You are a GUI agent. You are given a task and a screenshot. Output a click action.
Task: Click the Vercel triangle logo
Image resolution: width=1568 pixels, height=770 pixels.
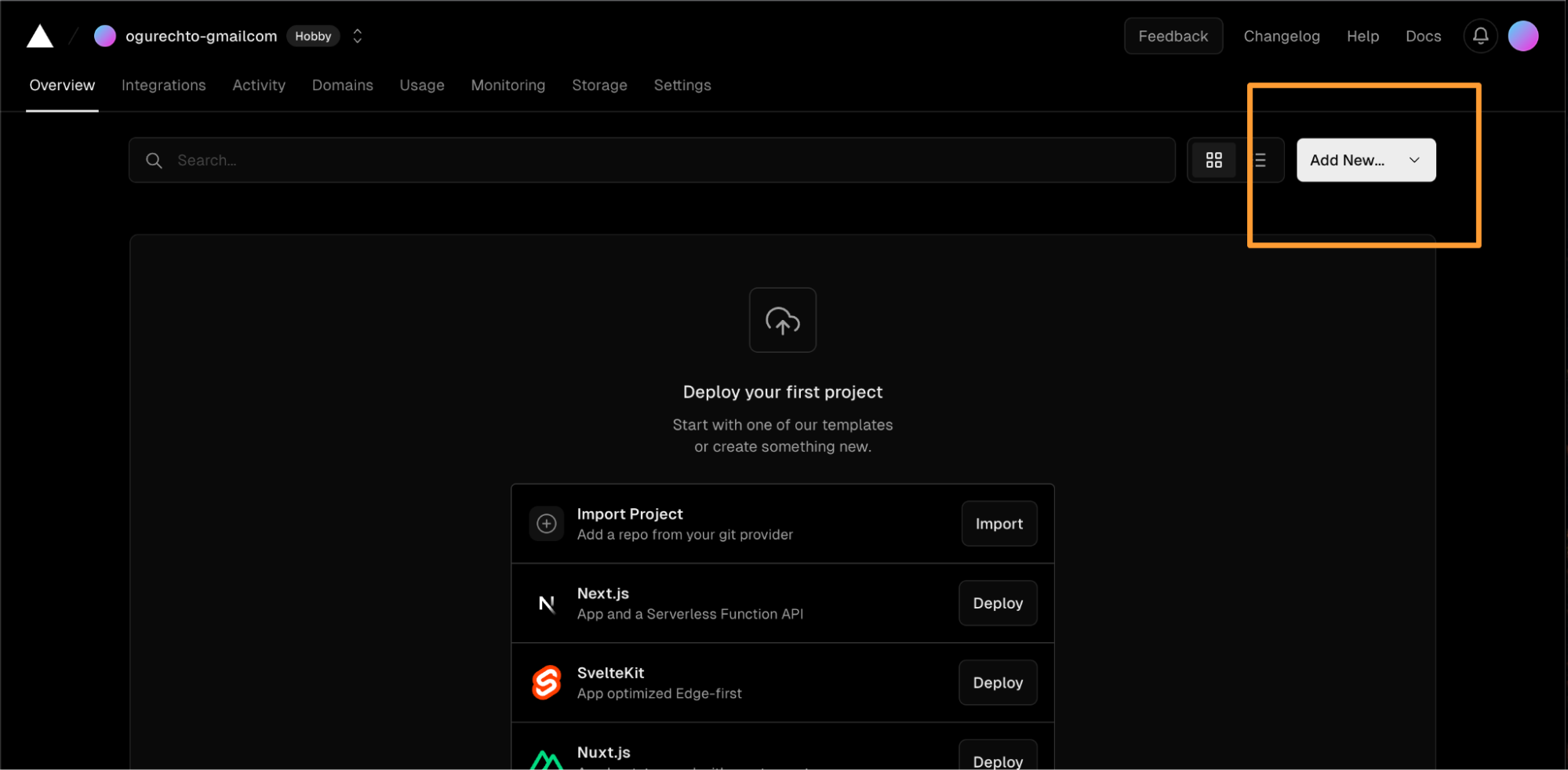coord(40,36)
